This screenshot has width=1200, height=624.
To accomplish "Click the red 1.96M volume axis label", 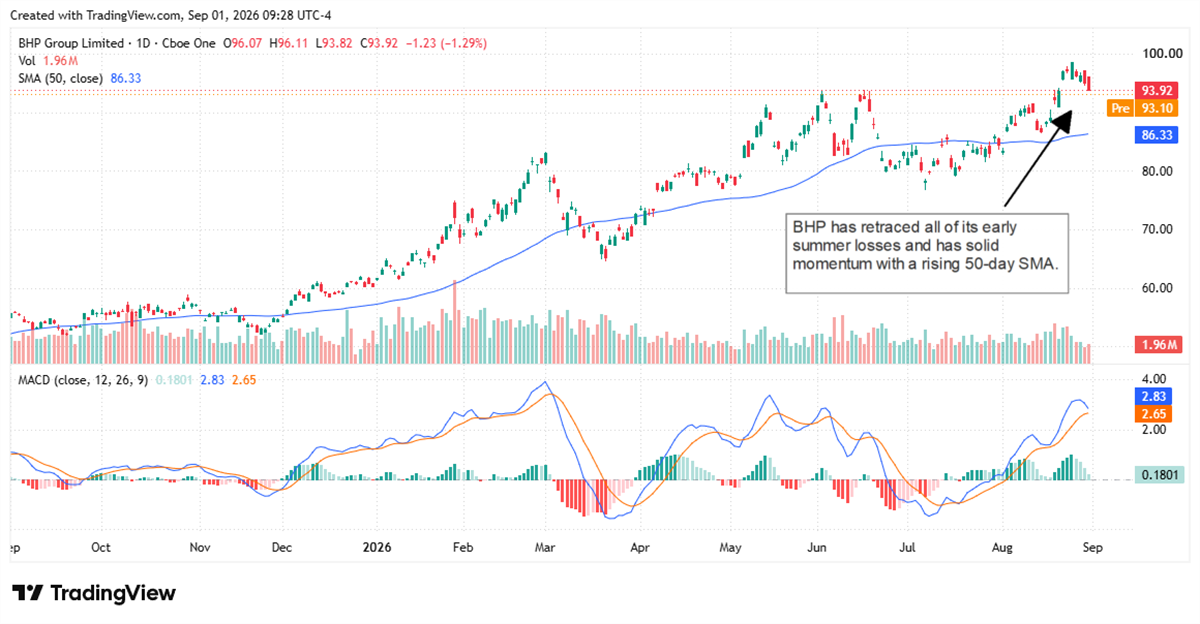I will coord(1161,345).
